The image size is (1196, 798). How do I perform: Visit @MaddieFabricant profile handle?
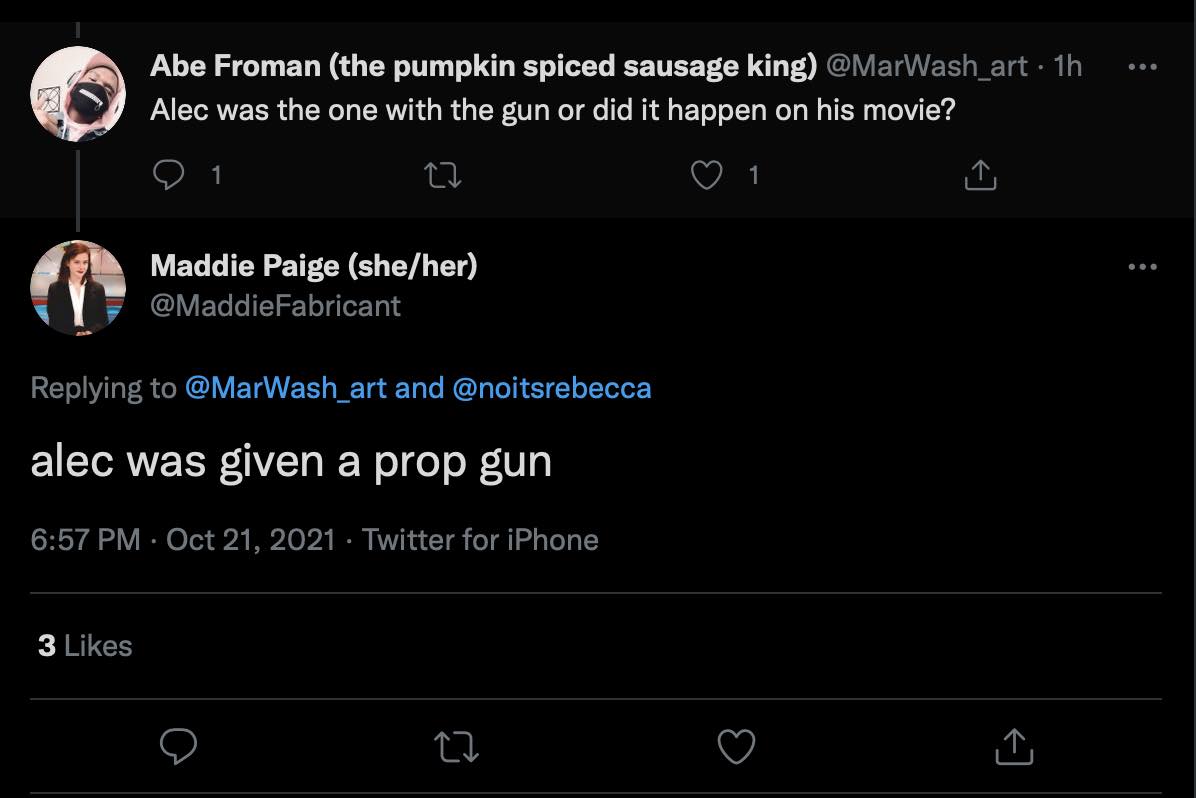pyautogui.click(x=275, y=306)
